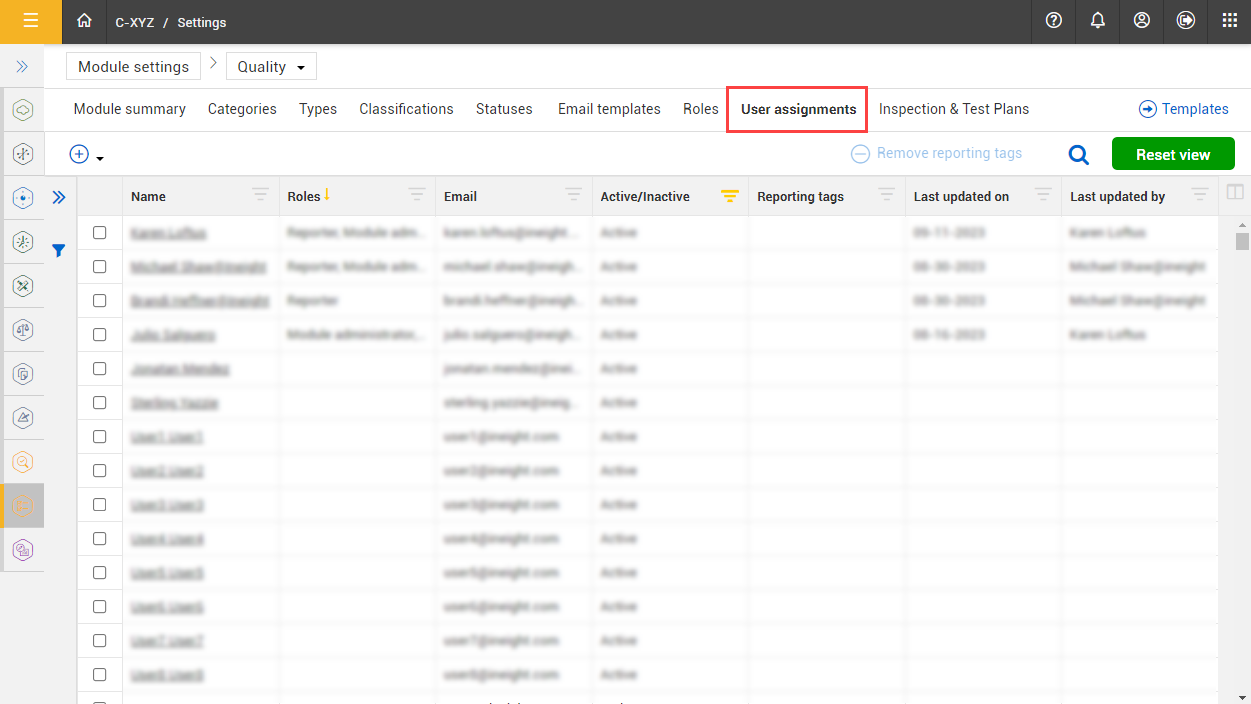Viewport: 1251px width, 704px height.
Task: Click the vertical scrollbar thumb
Action: pos(1242,241)
